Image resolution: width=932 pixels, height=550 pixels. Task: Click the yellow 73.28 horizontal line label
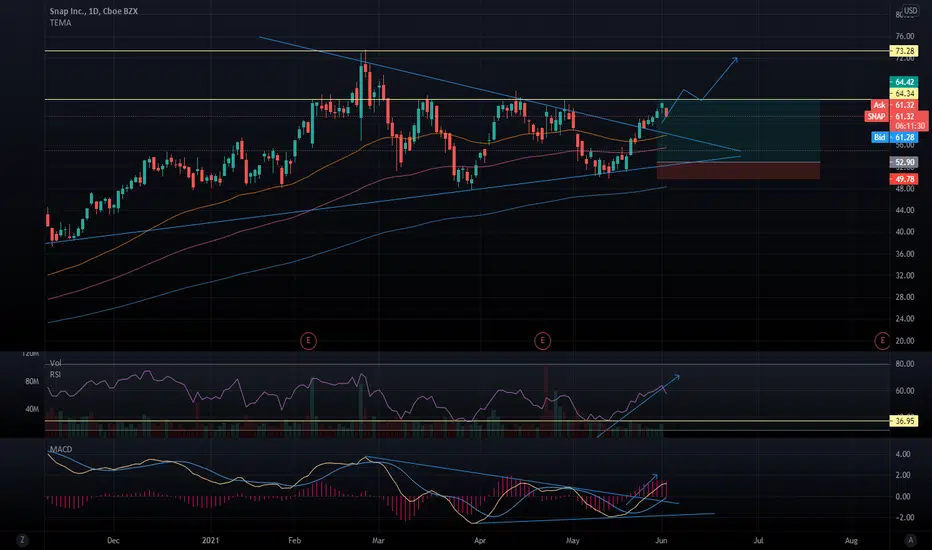tap(903, 51)
